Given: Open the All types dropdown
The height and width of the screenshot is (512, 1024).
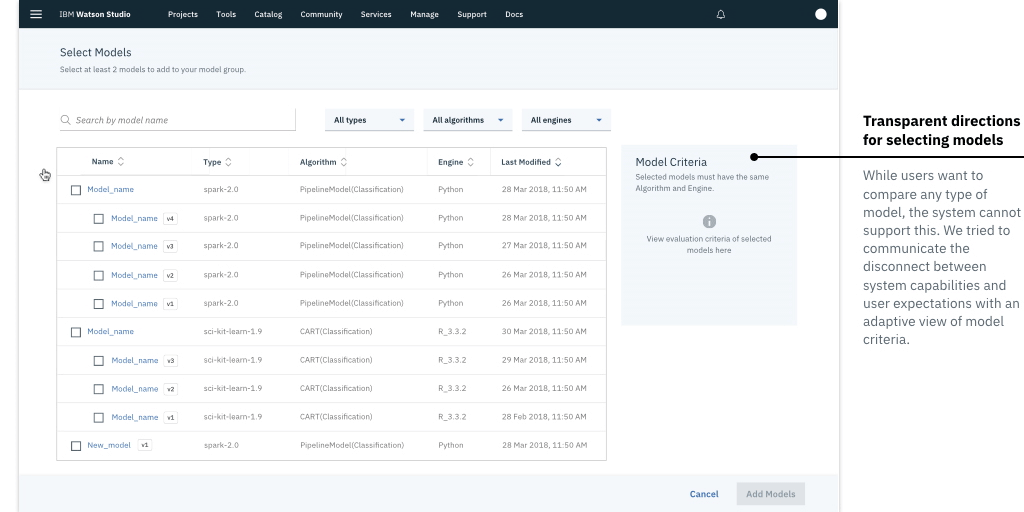Looking at the screenshot, I should (x=370, y=120).
